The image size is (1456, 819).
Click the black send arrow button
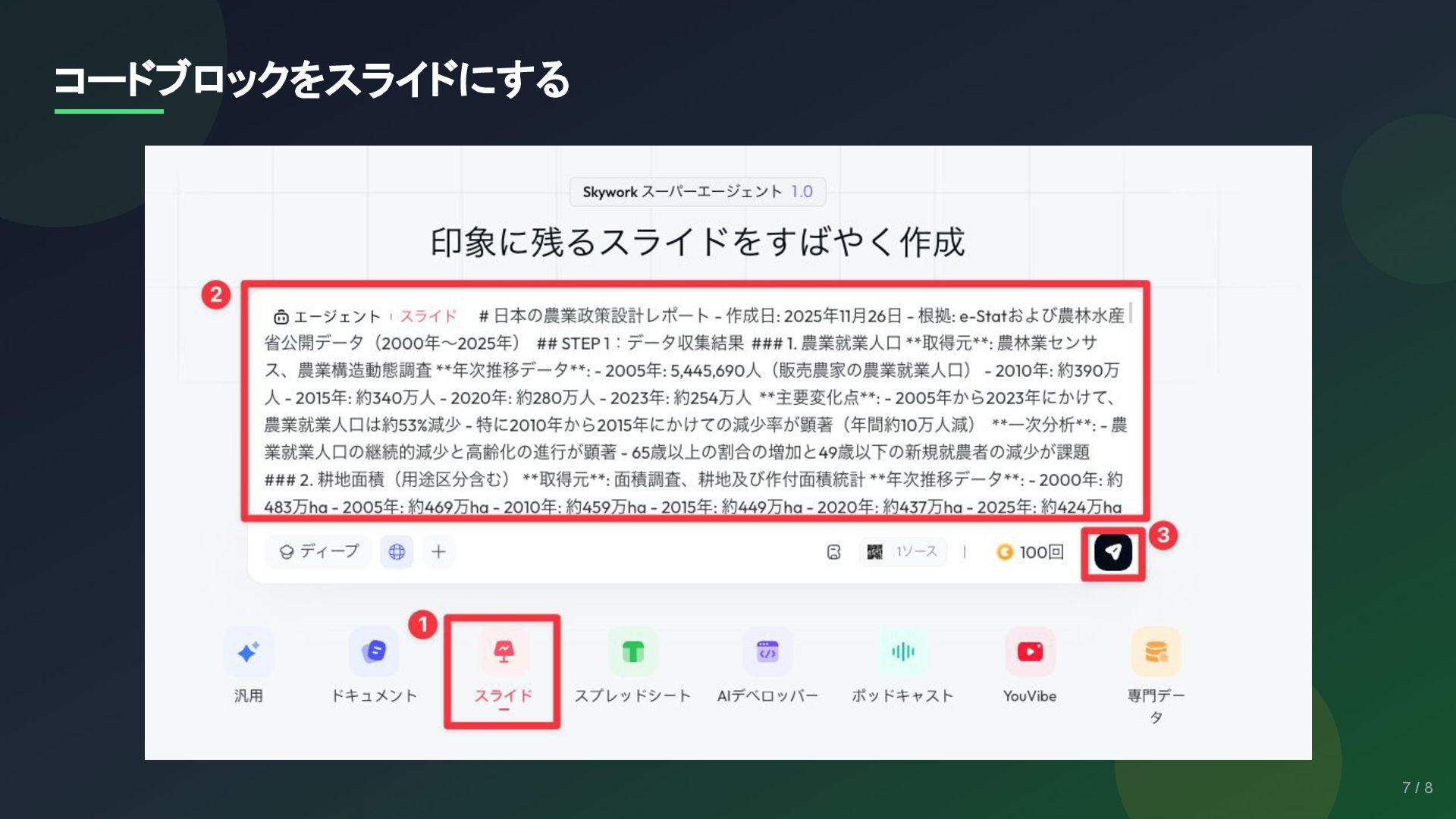(1112, 552)
